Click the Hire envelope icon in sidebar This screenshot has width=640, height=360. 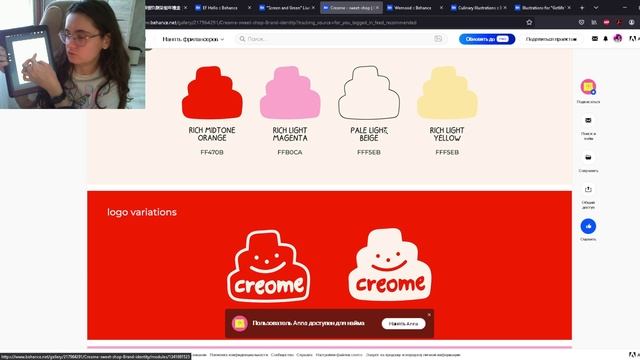point(588,120)
